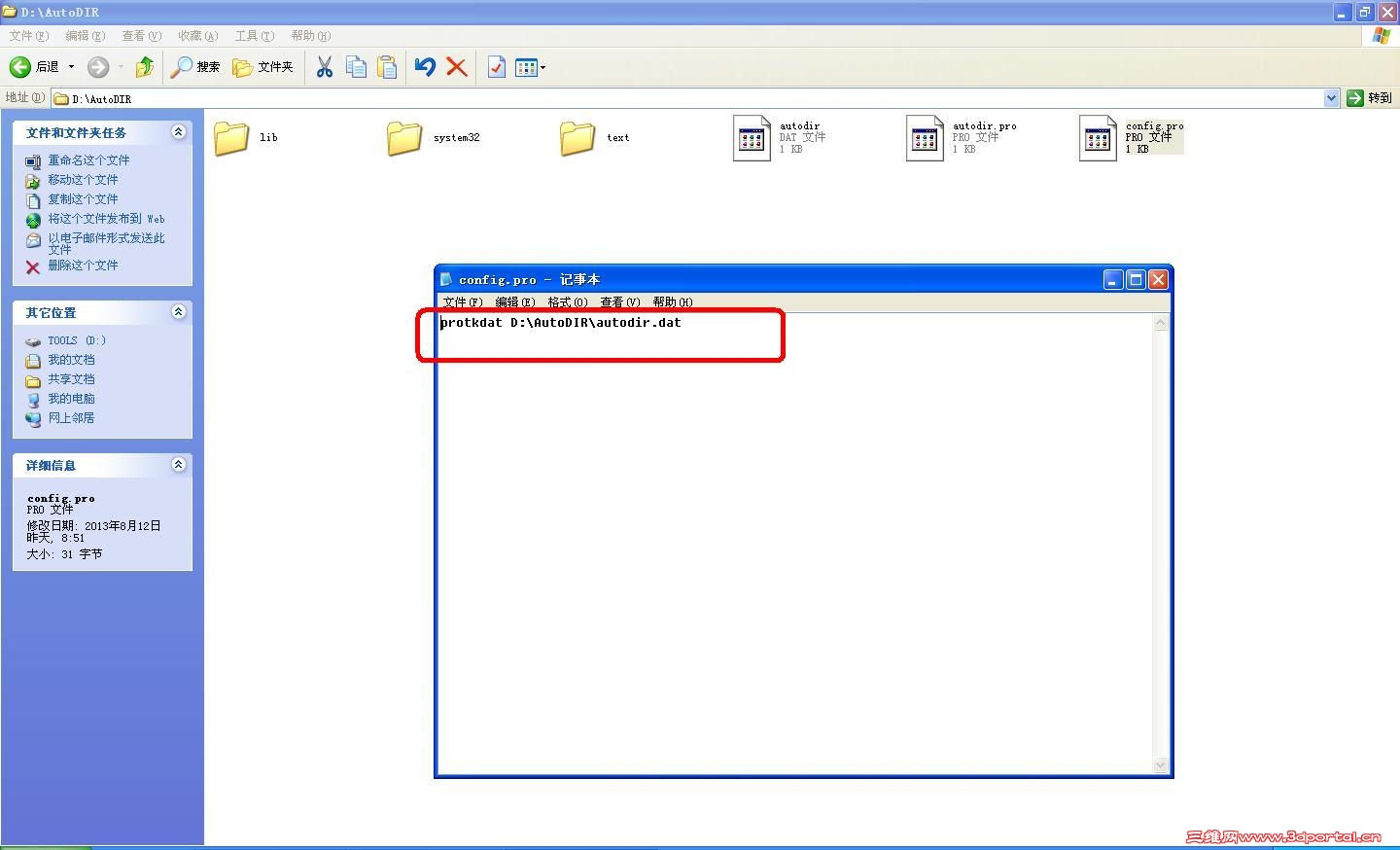Click the Paste clipboard icon

click(387, 67)
